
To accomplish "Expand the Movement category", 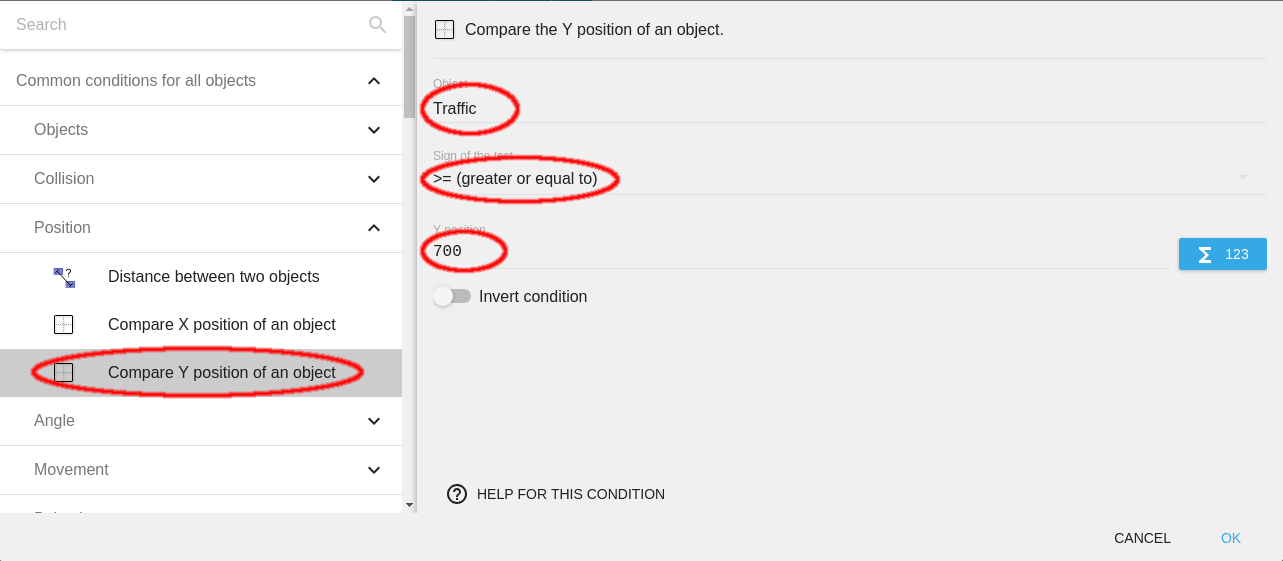I will click(x=373, y=470).
